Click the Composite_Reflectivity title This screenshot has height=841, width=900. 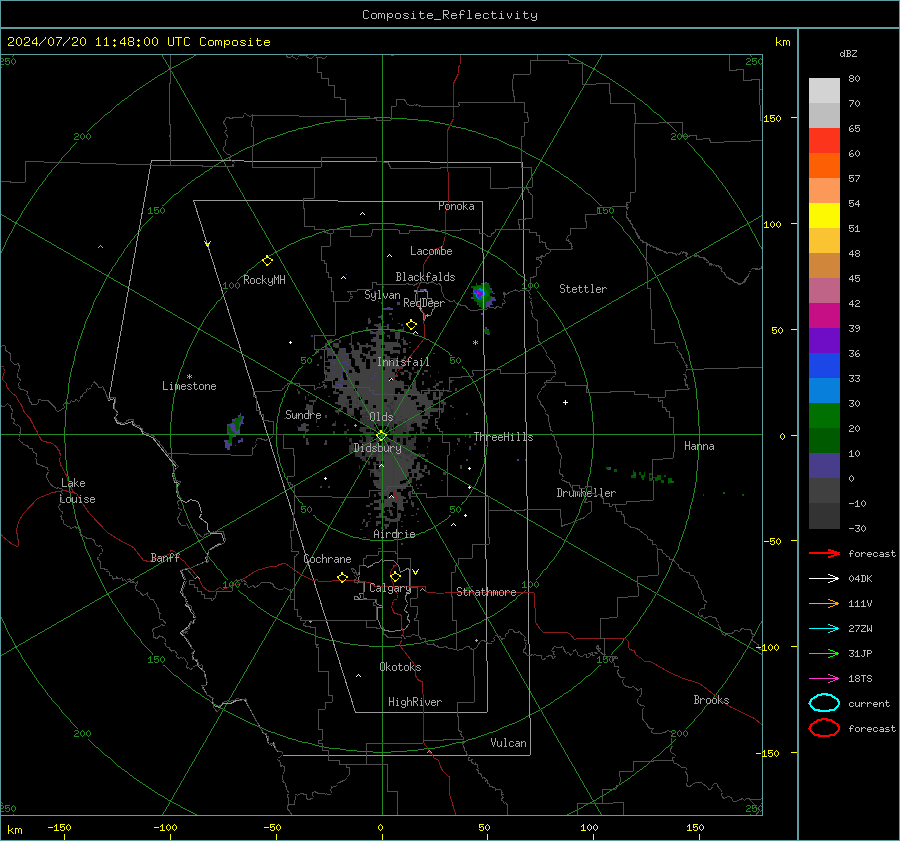[x=450, y=15]
